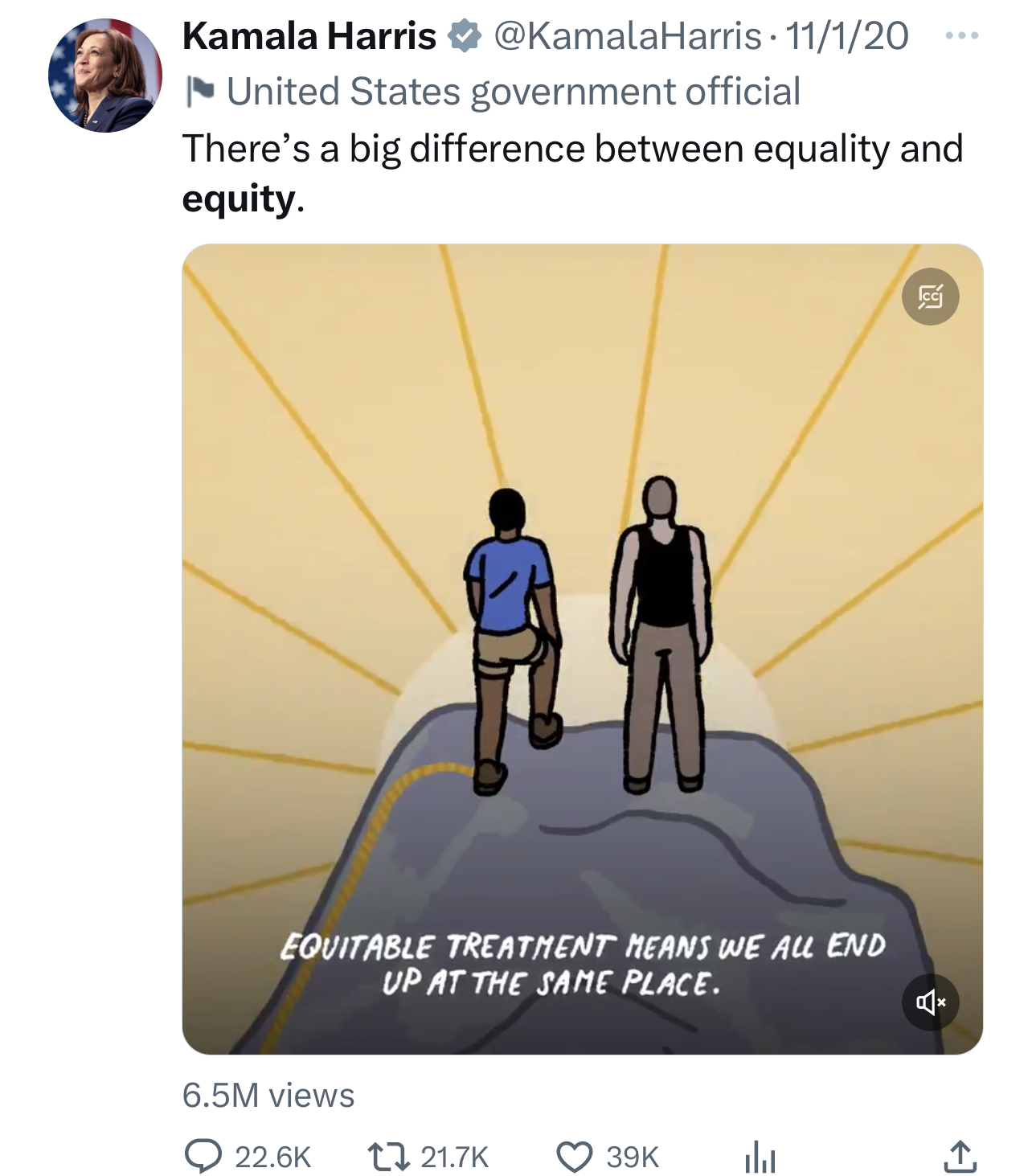The image size is (1032, 1176).
Task: Unmute the video with speaker icon
Action: pos(930,1002)
